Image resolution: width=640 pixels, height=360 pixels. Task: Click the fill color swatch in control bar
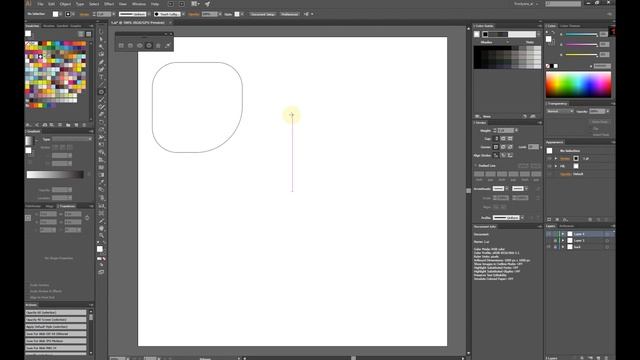click(x=56, y=14)
